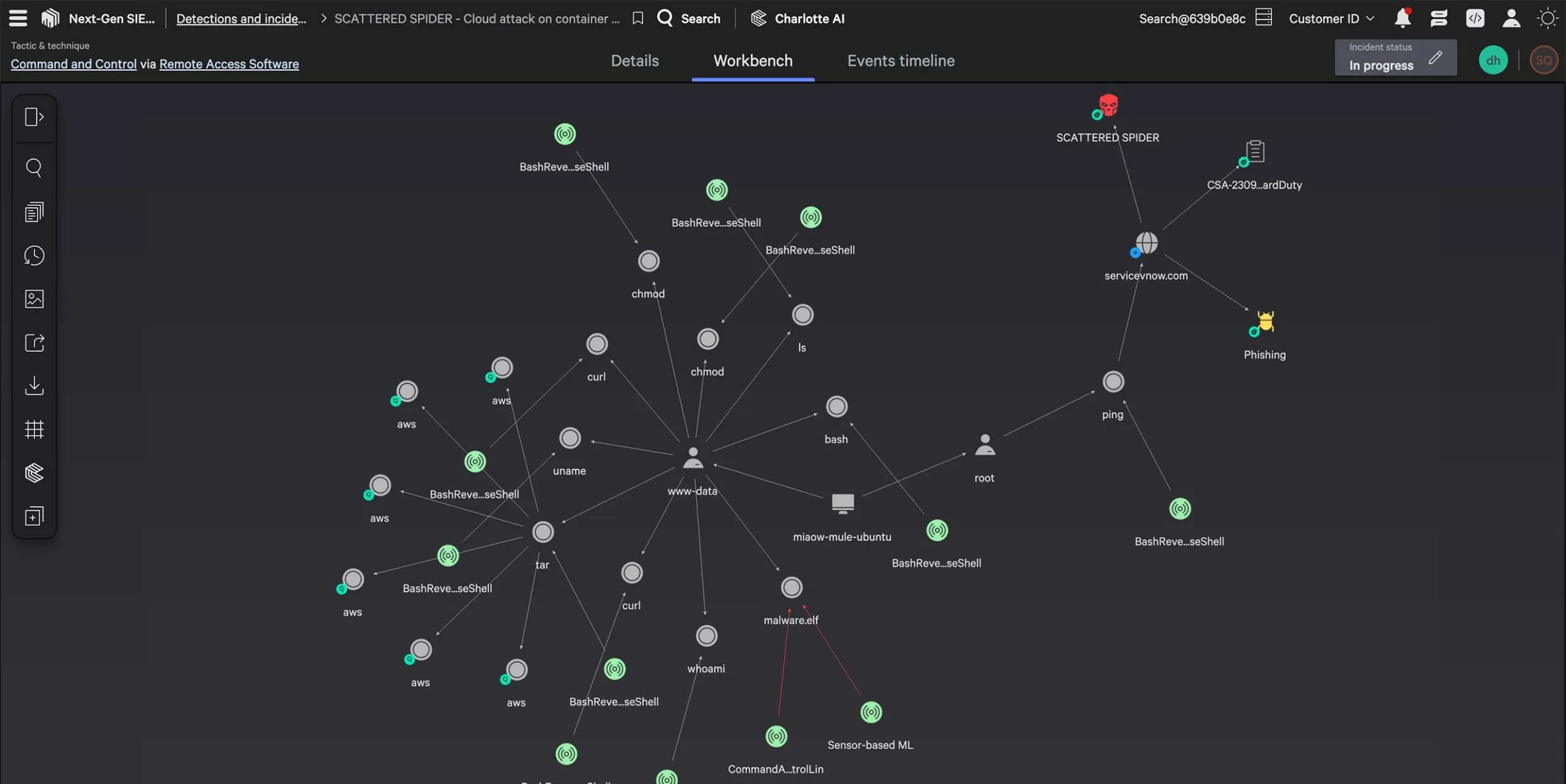Select the ping process node

1113,382
